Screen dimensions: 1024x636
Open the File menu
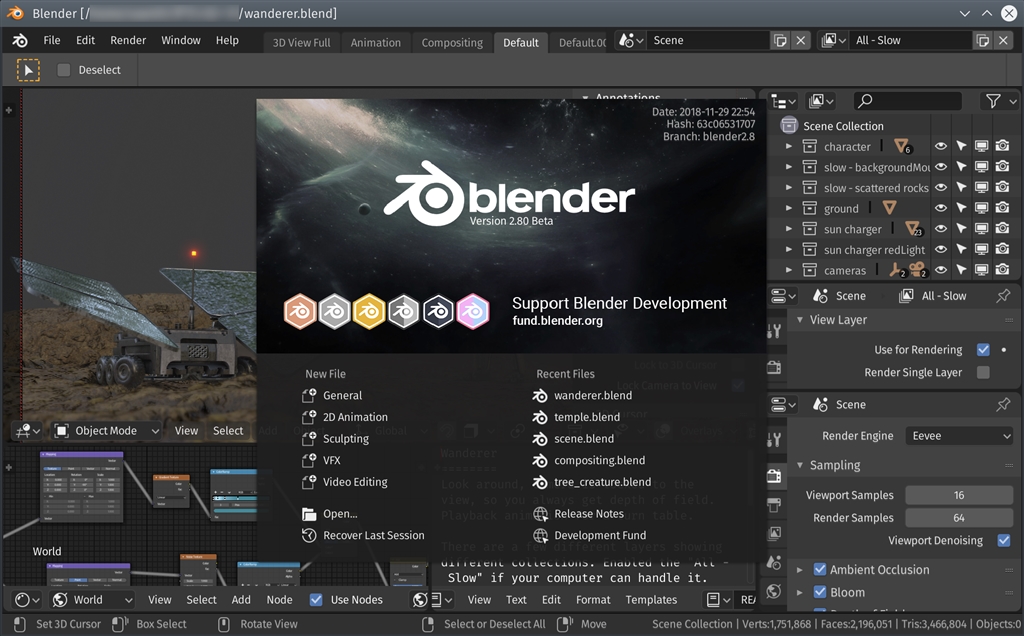52,40
